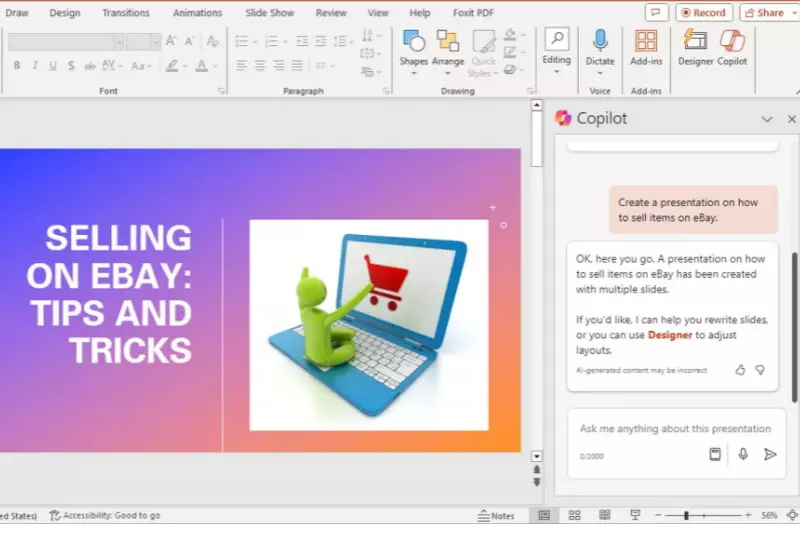The image size is (800, 533).
Task: Toggle italic formatting
Action: [35, 66]
